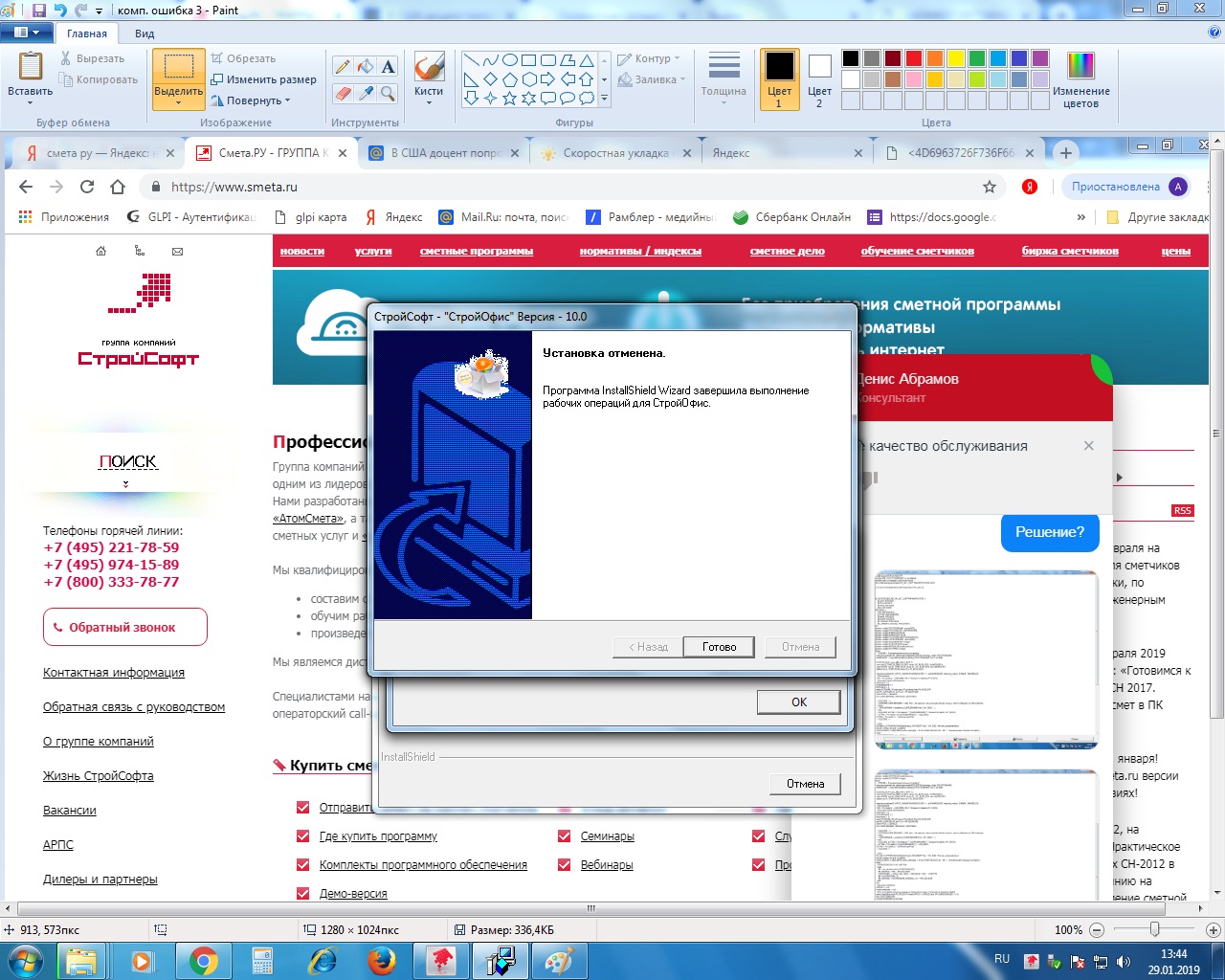Toggle checkbox next to Комплекты программного обеспечения
This screenshot has height=980, width=1225.
click(303, 864)
